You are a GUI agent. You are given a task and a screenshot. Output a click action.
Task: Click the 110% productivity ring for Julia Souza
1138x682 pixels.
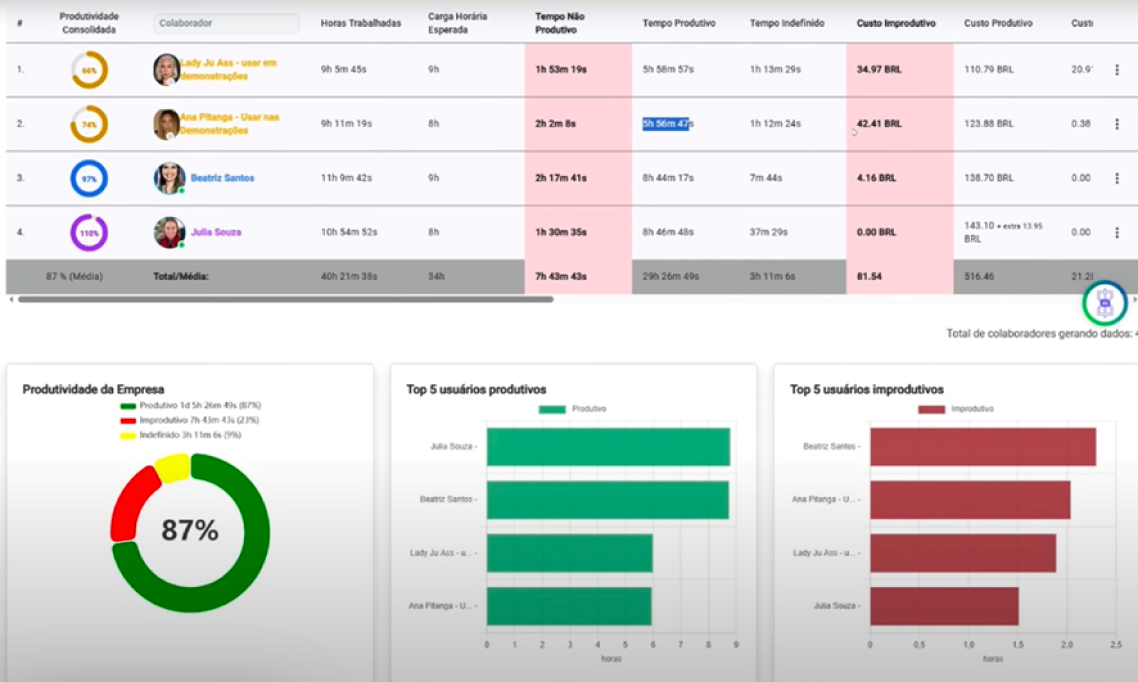(x=88, y=231)
